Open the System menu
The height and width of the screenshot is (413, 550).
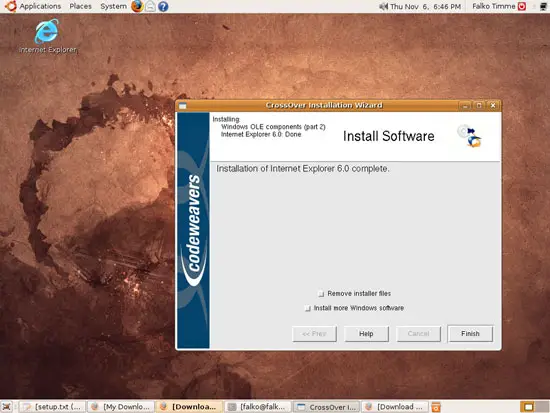coord(113,6)
